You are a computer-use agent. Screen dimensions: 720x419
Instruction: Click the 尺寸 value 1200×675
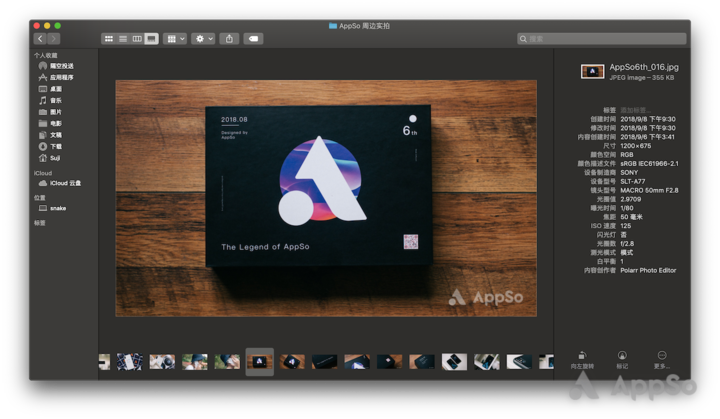coord(636,146)
